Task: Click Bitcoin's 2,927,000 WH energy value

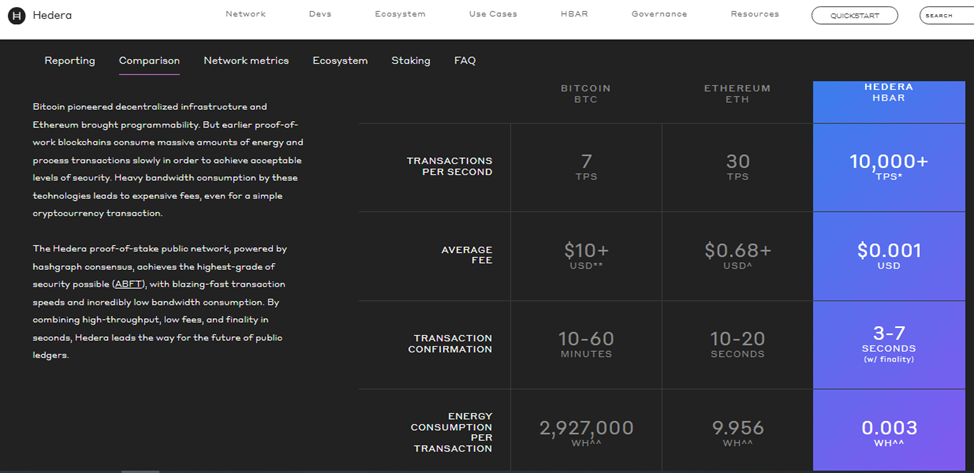Action: (x=586, y=433)
